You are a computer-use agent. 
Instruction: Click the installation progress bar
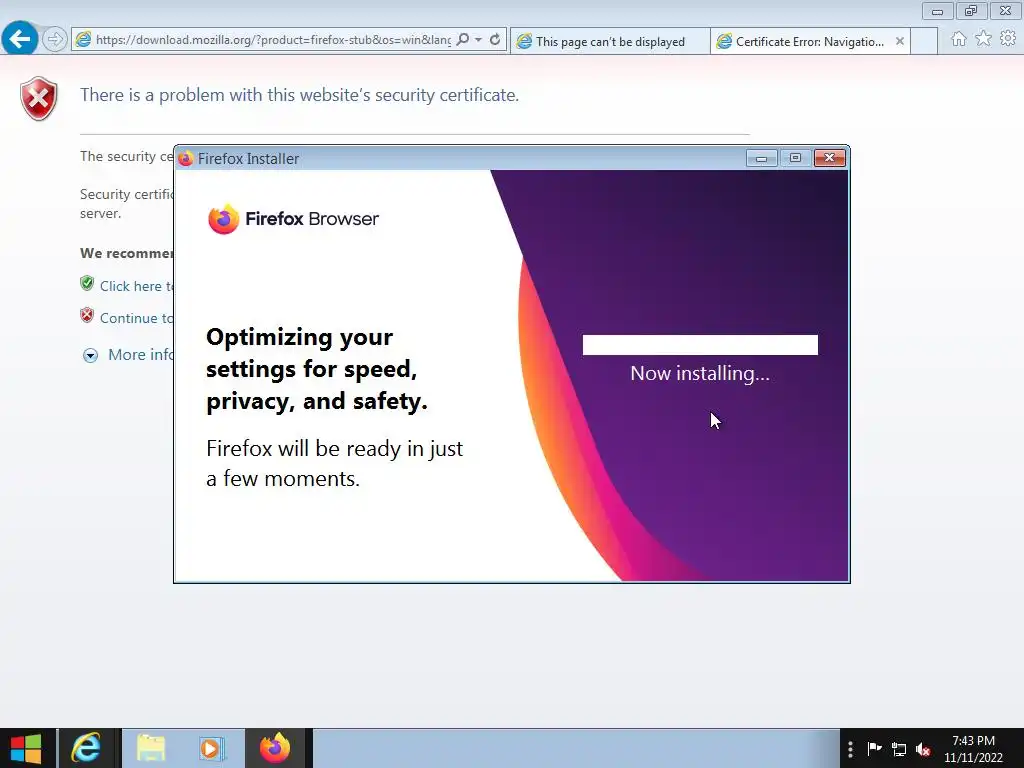tap(700, 345)
